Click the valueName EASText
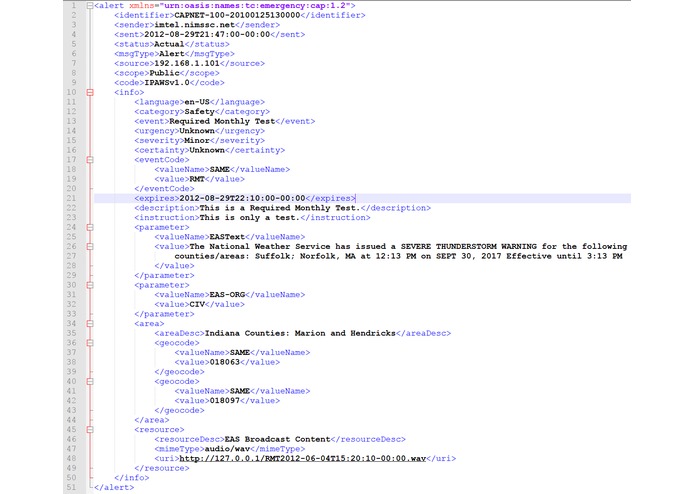The height and width of the screenshot is (494, 695). (x=227, y=237)
